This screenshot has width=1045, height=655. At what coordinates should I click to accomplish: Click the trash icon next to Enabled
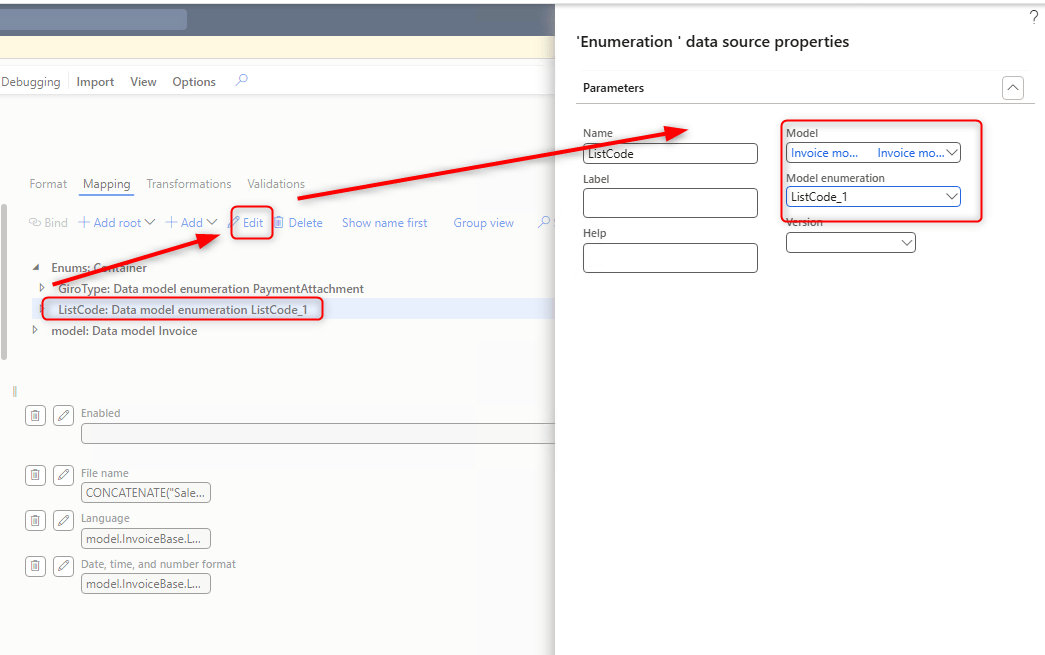click(x=35, y=415)
